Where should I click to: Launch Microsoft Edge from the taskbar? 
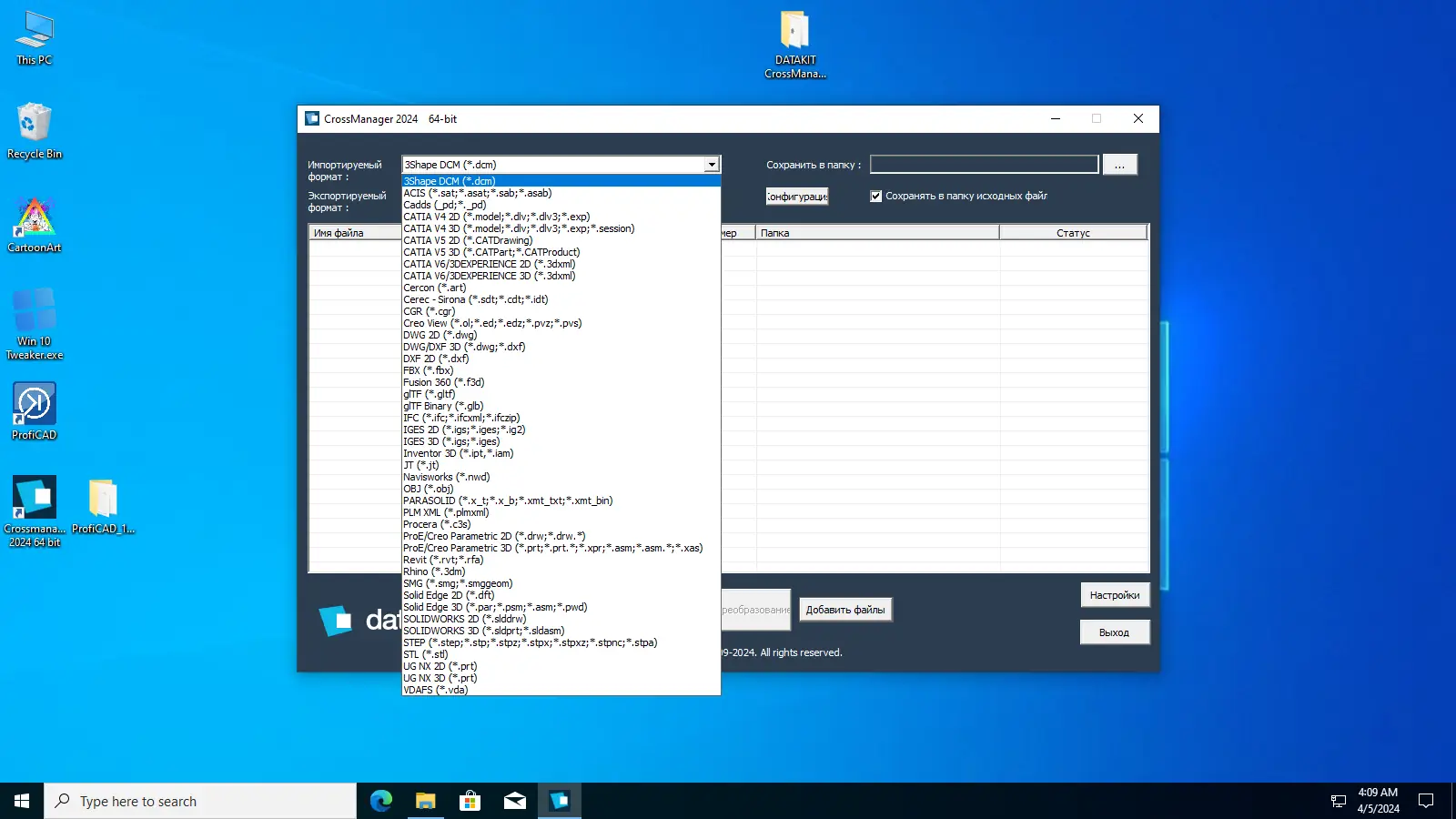pos(380,801)
